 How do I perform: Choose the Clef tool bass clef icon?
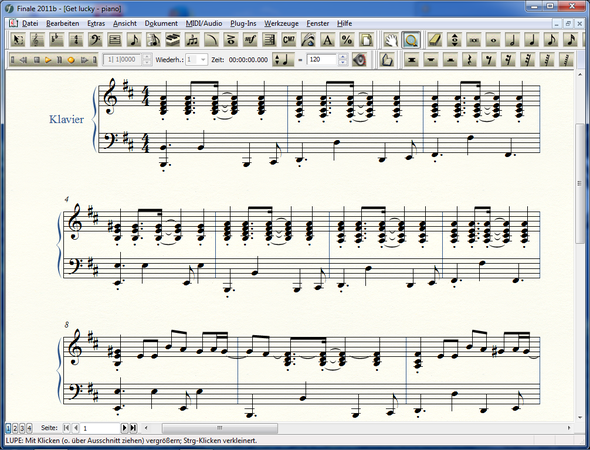95,40
